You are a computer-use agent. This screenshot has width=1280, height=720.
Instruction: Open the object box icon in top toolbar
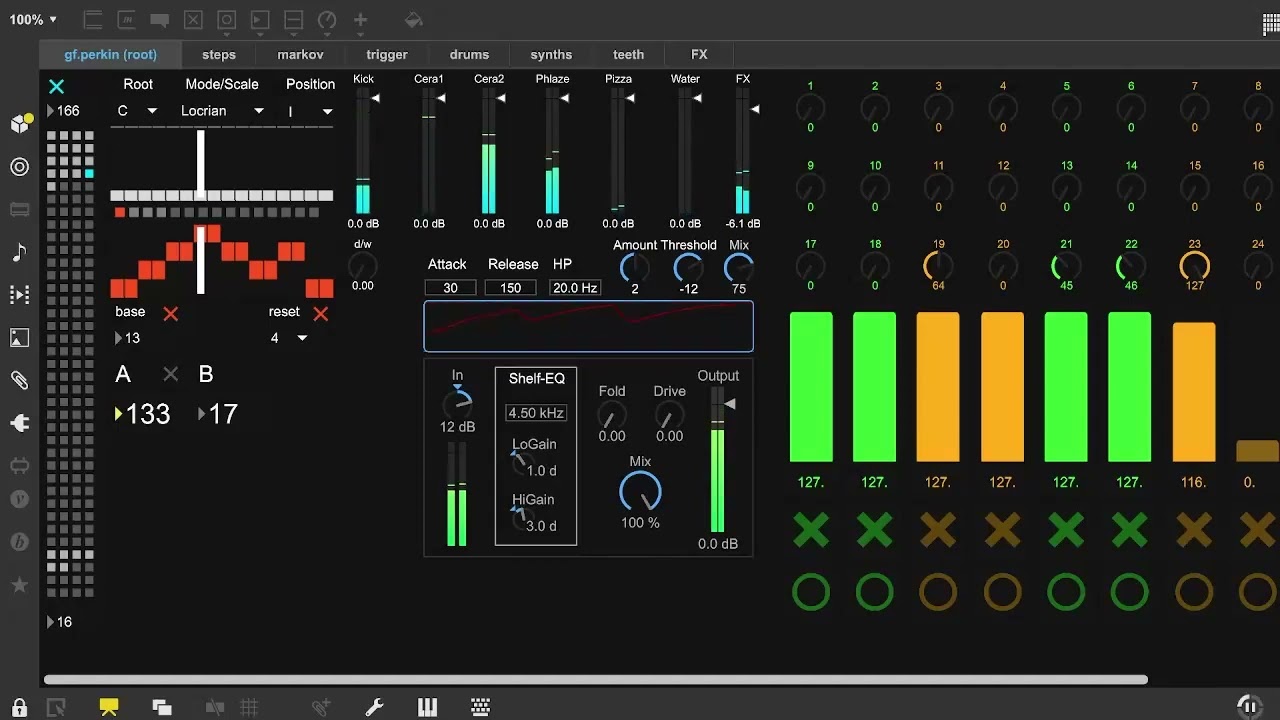tap(92, 20)
